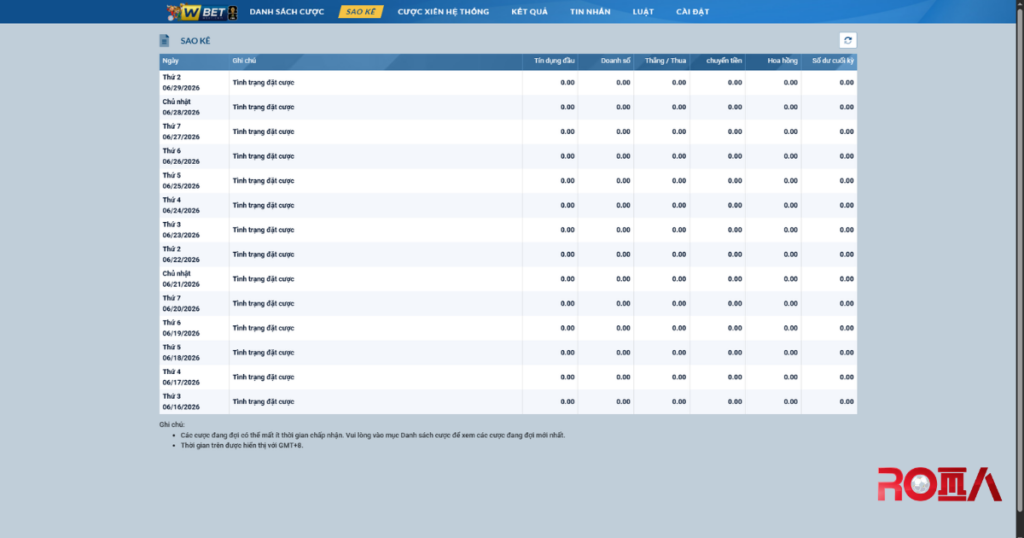Open Tình trạng đặt cược for 06/22/2026

pos(263,255)
